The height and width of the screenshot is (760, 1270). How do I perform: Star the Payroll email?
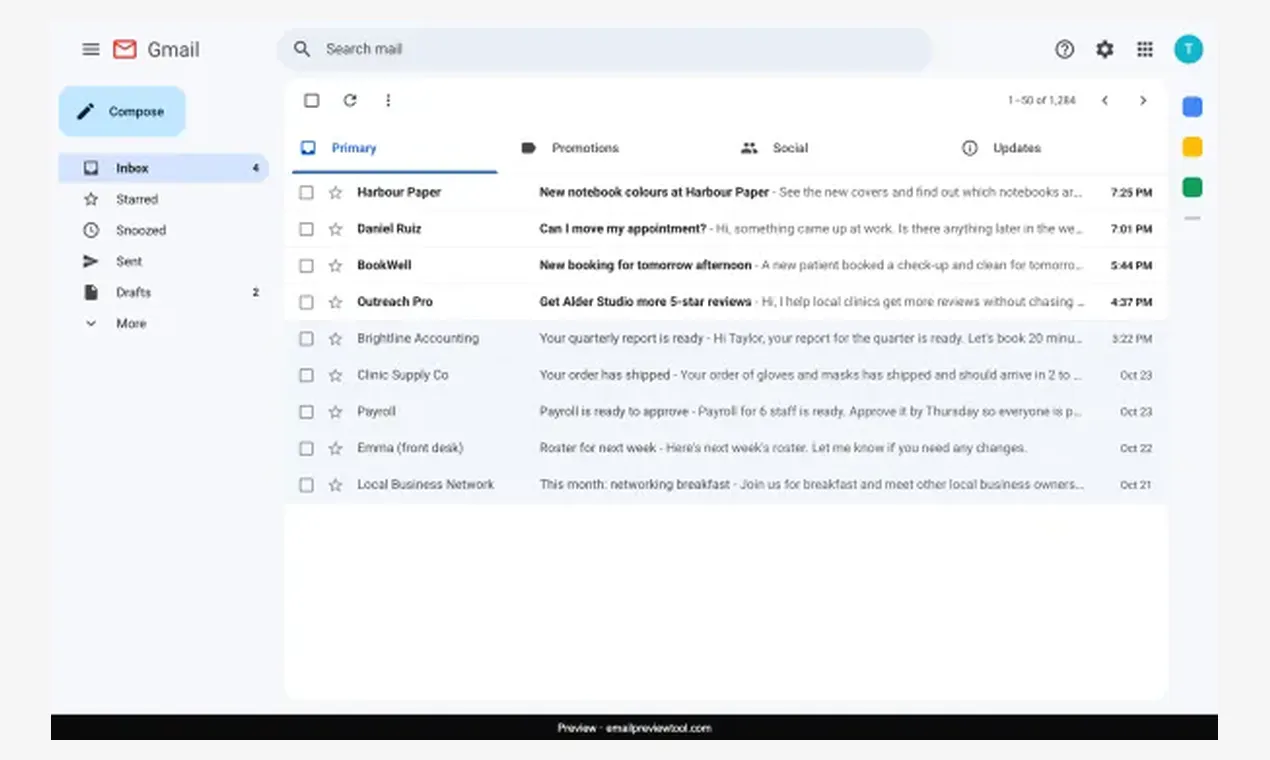tap(335, 412)
